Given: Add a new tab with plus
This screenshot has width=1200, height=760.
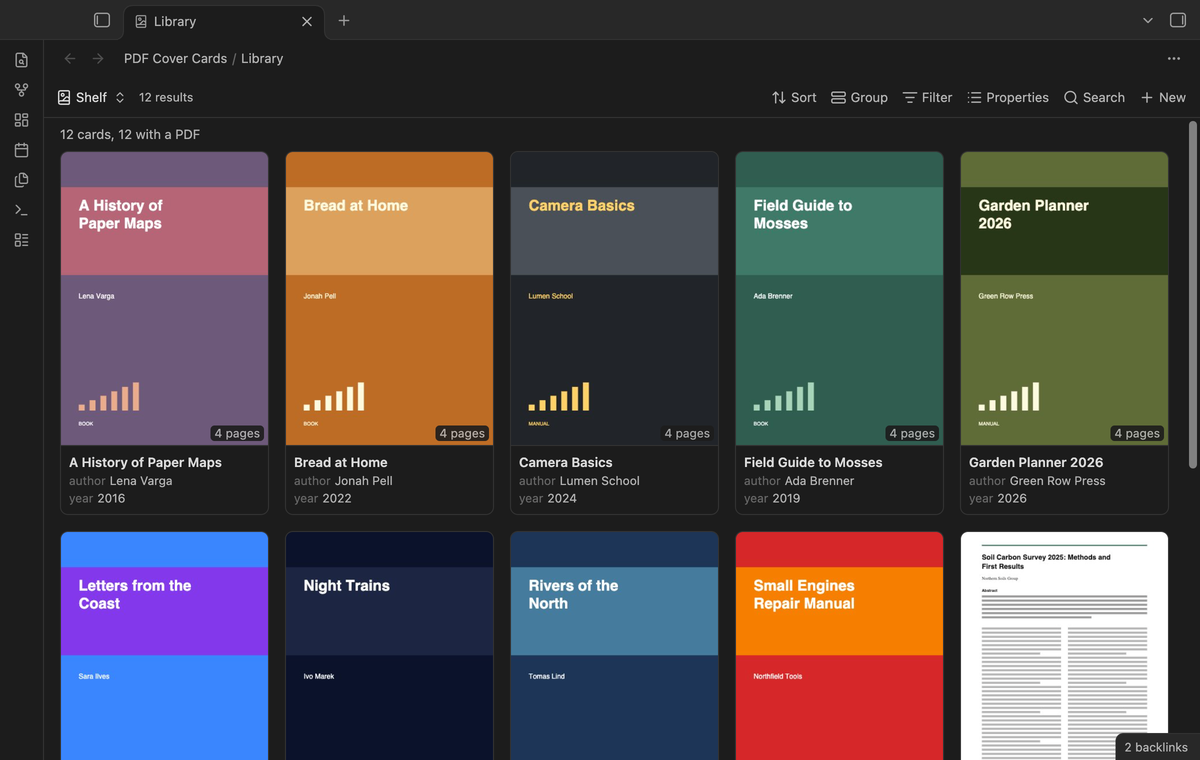Looking at the screenshot, I should pyautogui.click(x=344, y=20).
